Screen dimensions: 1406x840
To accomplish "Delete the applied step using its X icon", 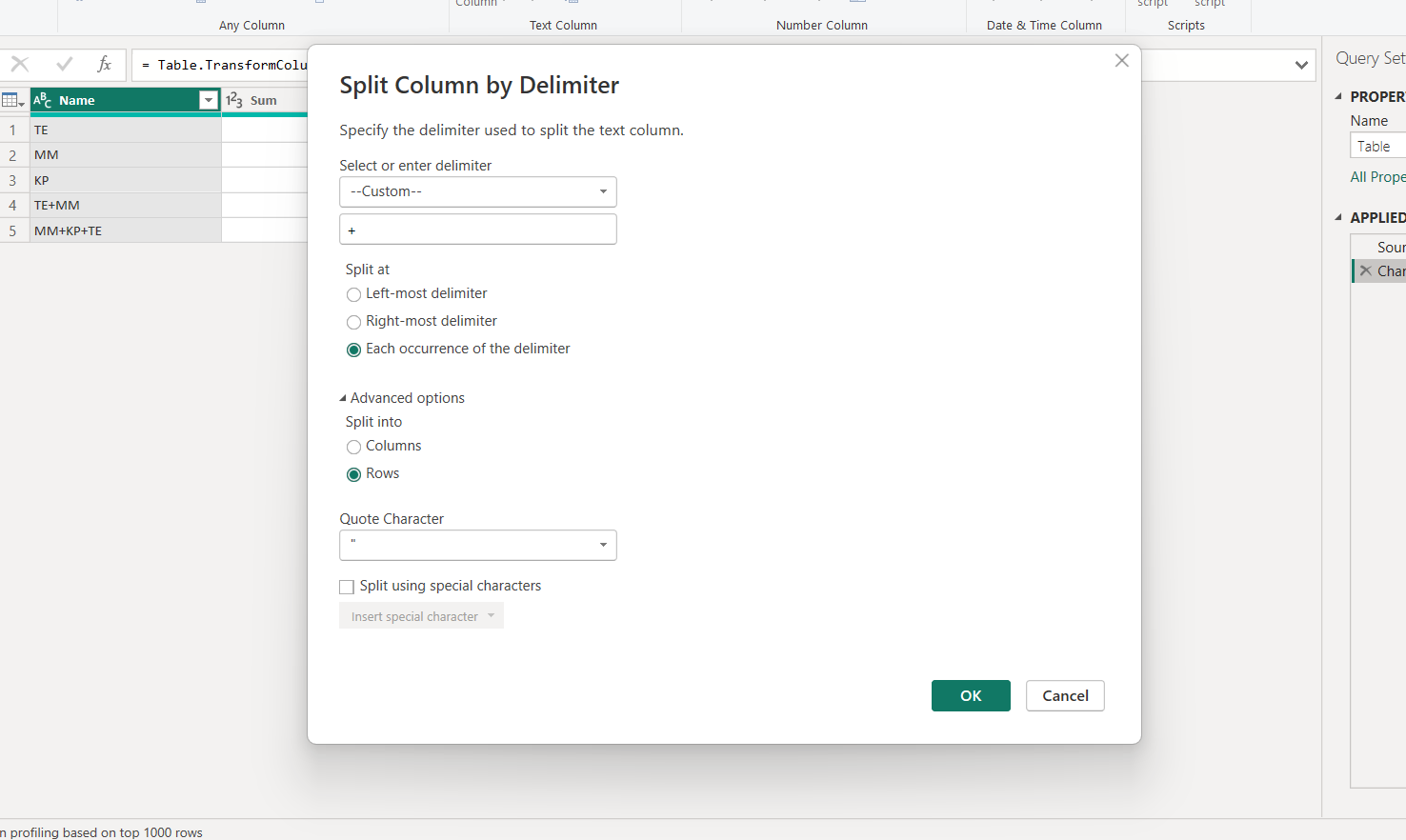I will (x=1366, y=271).
